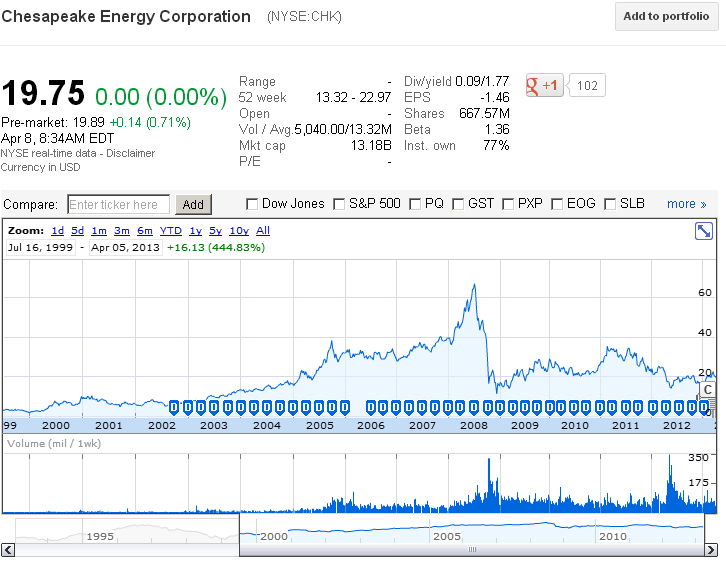Set chart zoom to 5d
Image resolution: width=726 pixels, height=563 pixels.
[77, 231]
